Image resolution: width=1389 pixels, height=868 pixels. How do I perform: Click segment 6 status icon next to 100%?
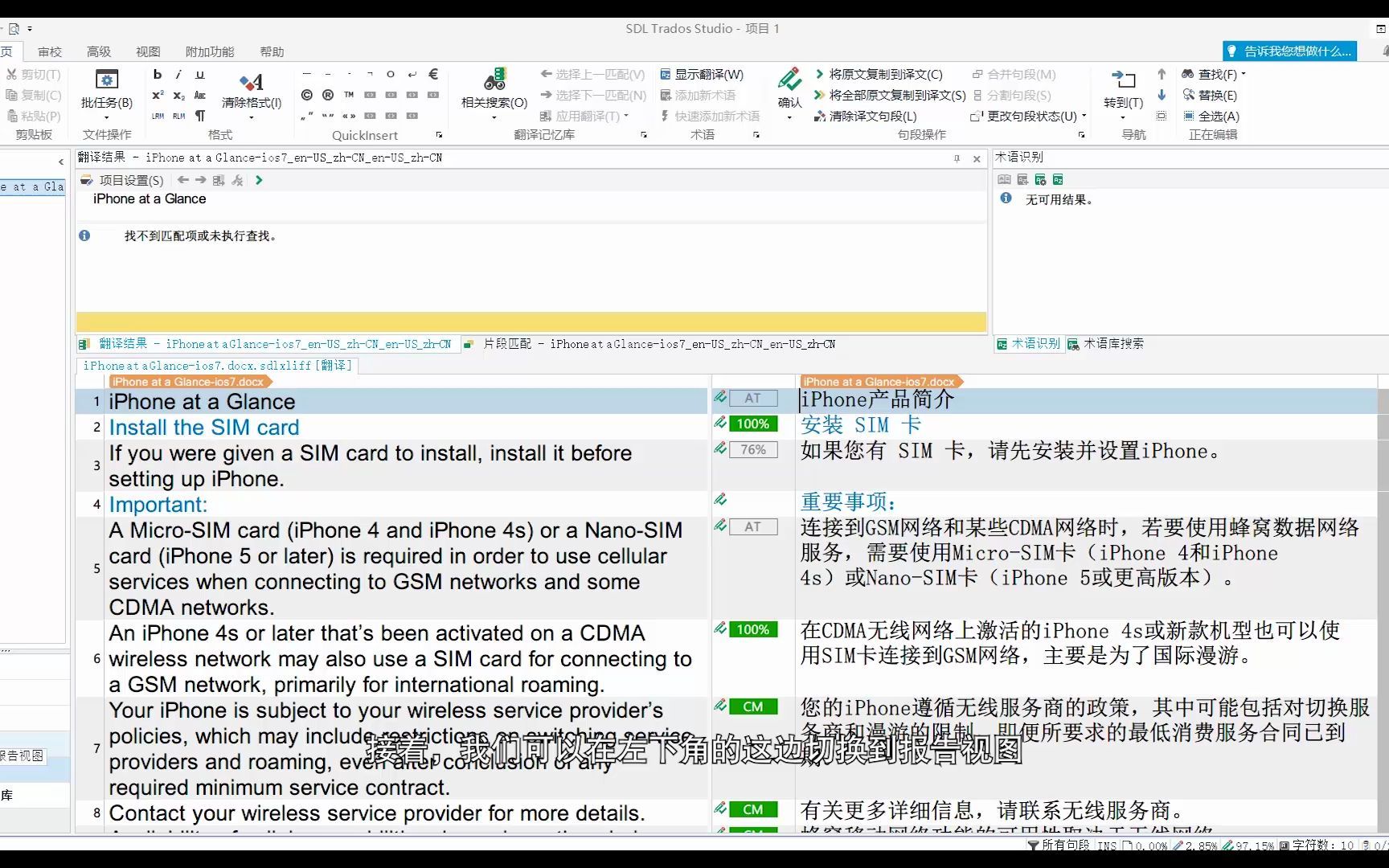point(720,628)
